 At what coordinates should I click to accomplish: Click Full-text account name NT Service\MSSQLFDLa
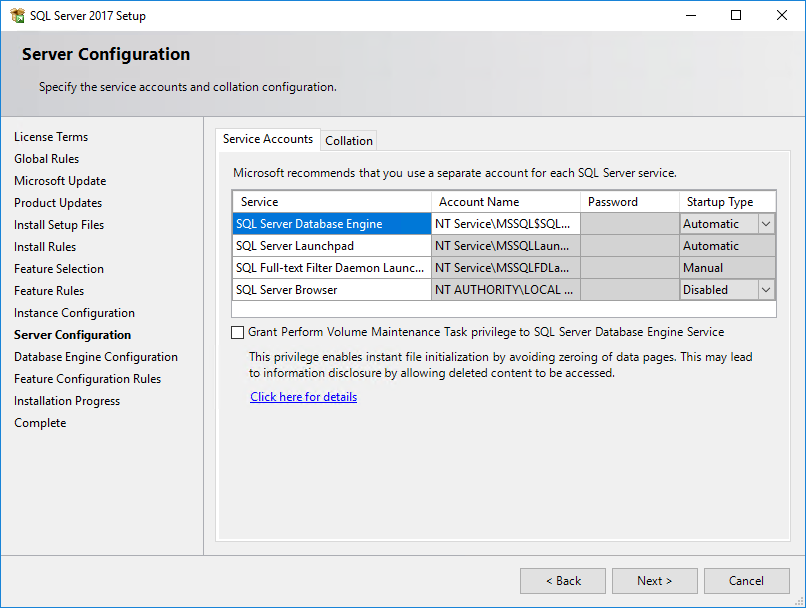point(506,268)
